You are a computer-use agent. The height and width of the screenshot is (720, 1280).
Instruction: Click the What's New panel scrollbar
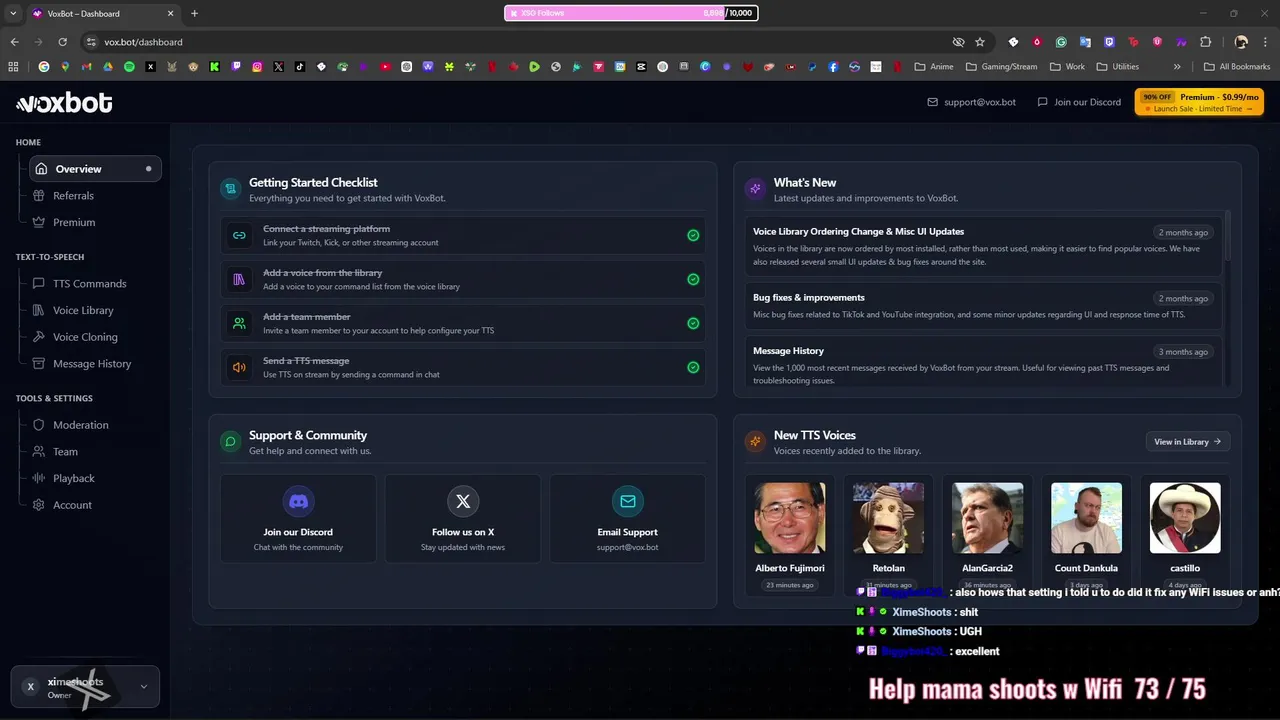(x=1228, y=235)
